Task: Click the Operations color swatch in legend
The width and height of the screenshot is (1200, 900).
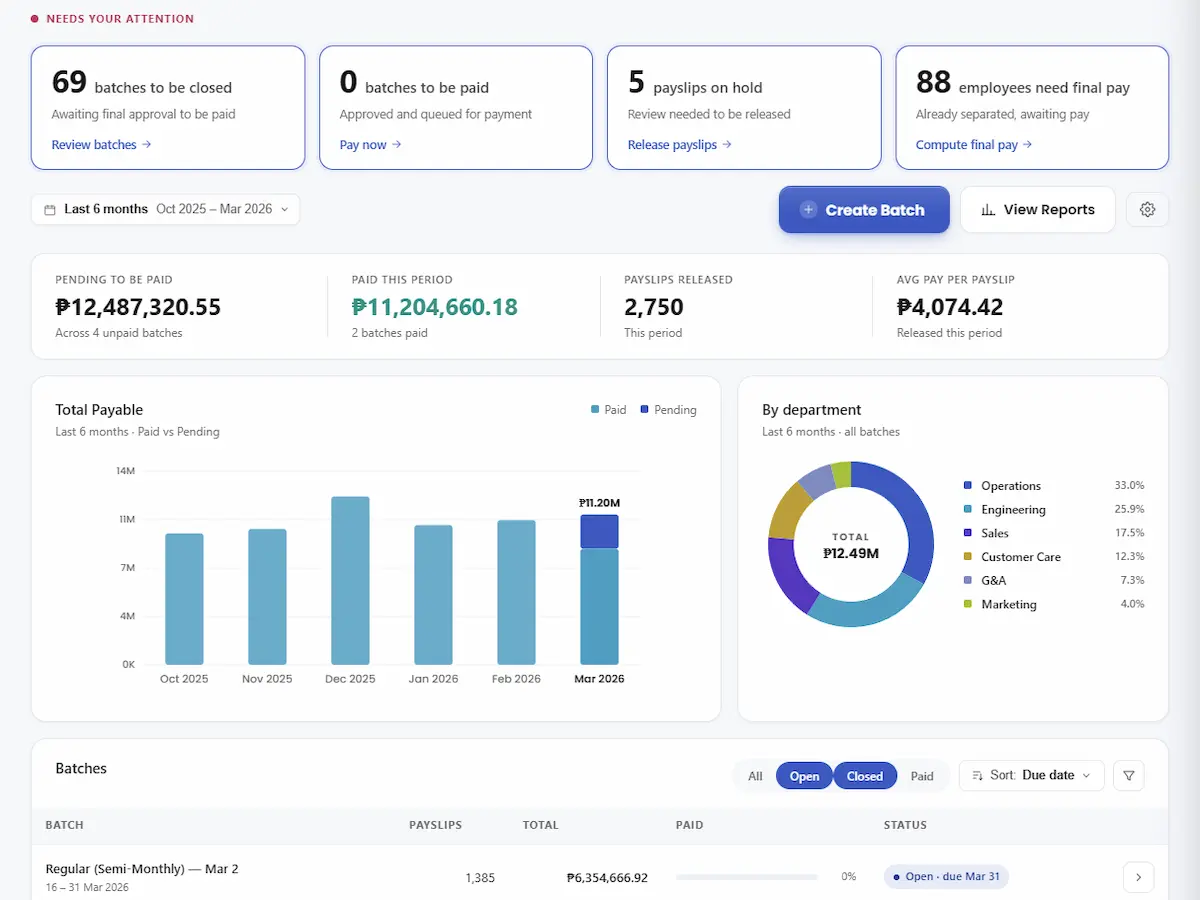Action: coord(967,485)
